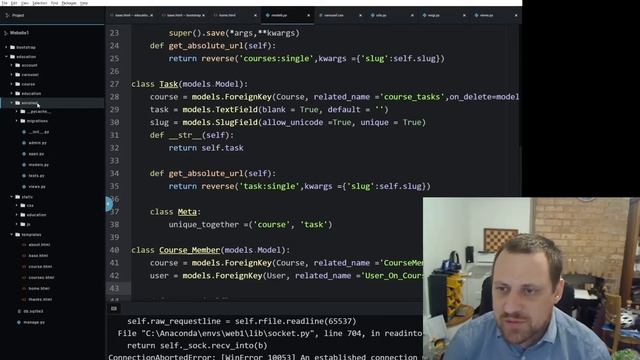Collapse the templates folder arrow

pyautogui.click(x=11, y=235)
